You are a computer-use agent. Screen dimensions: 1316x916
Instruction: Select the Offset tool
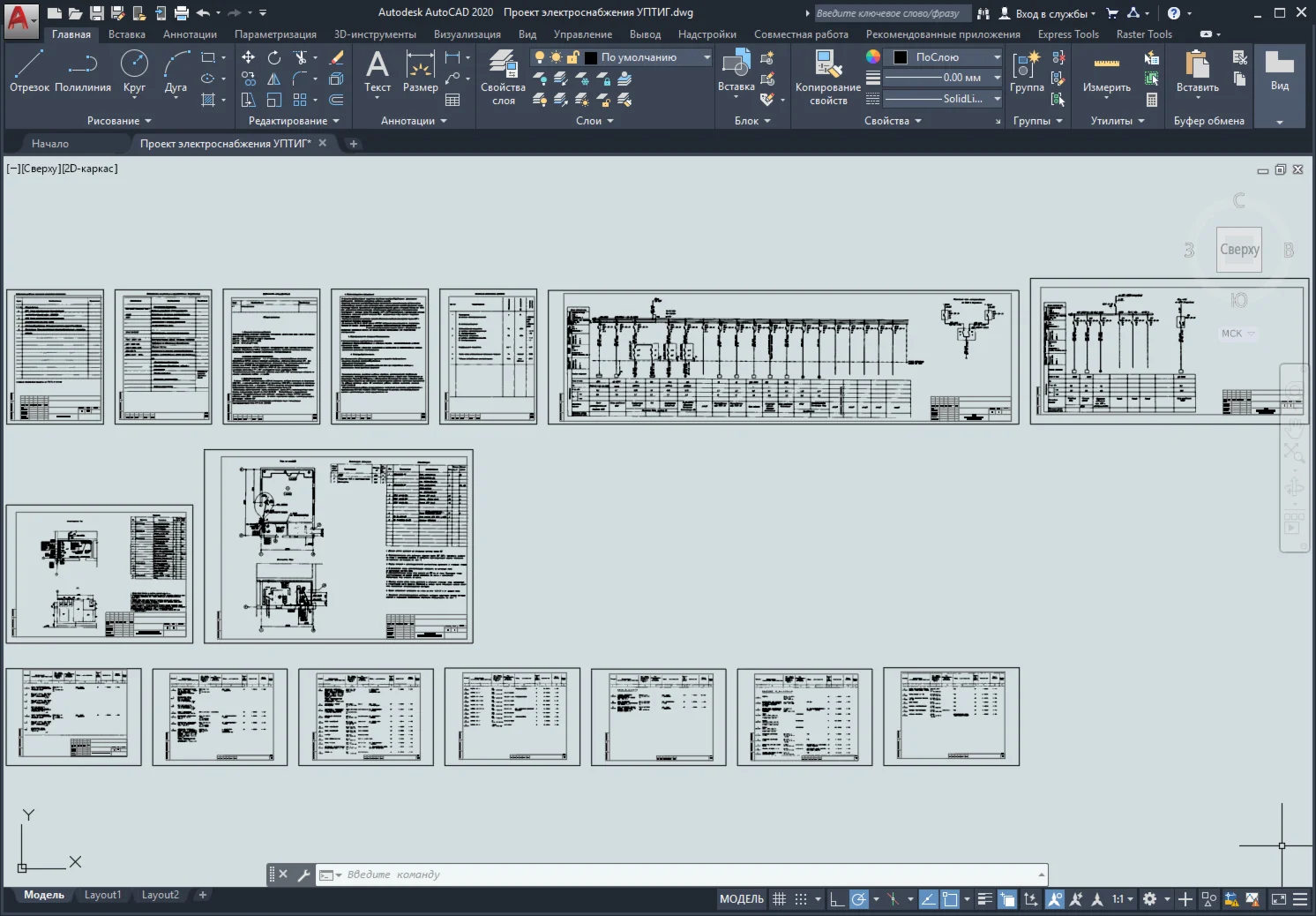[x=336, y=100]
